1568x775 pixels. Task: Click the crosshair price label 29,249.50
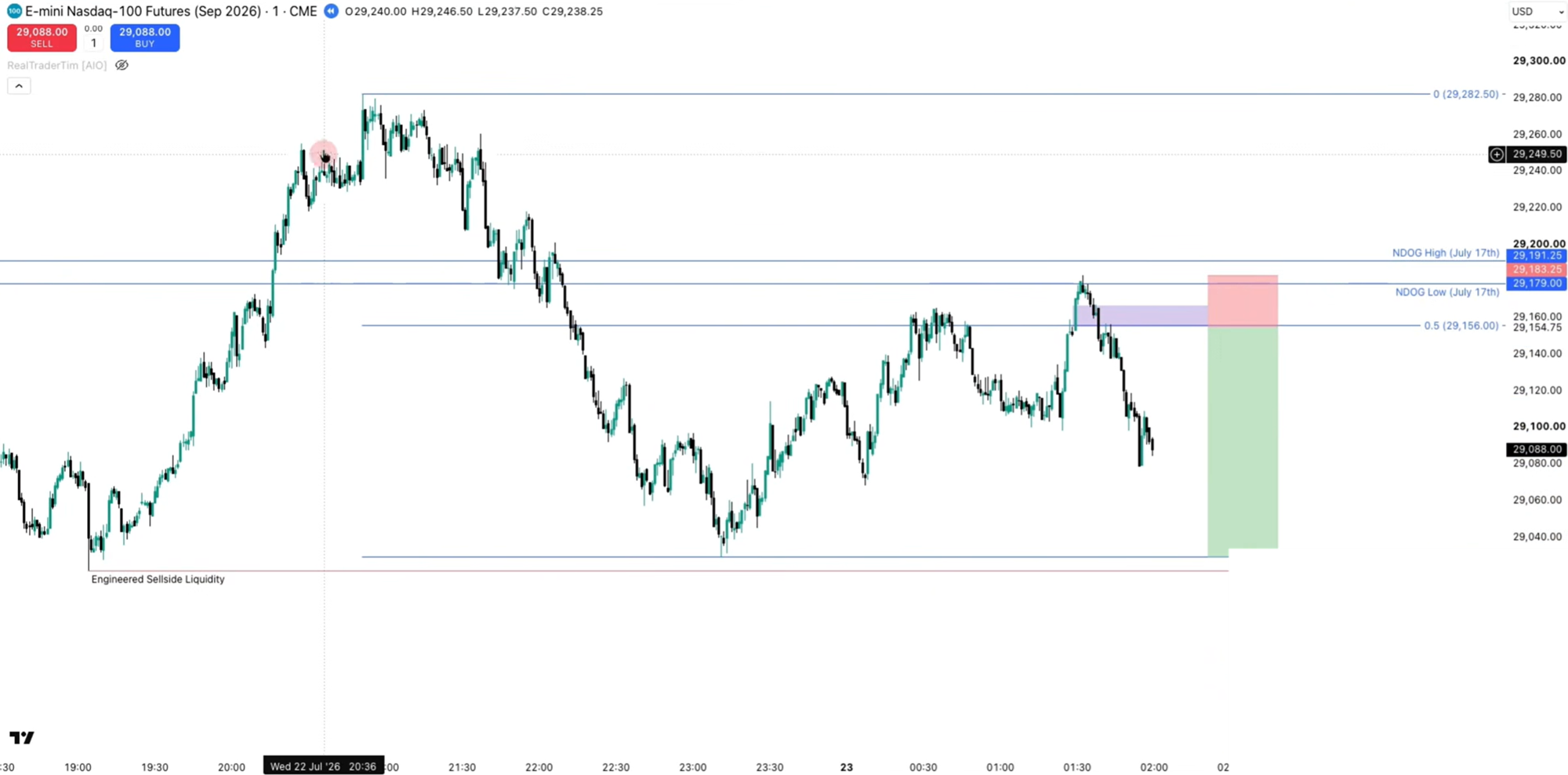(1537, 154)
